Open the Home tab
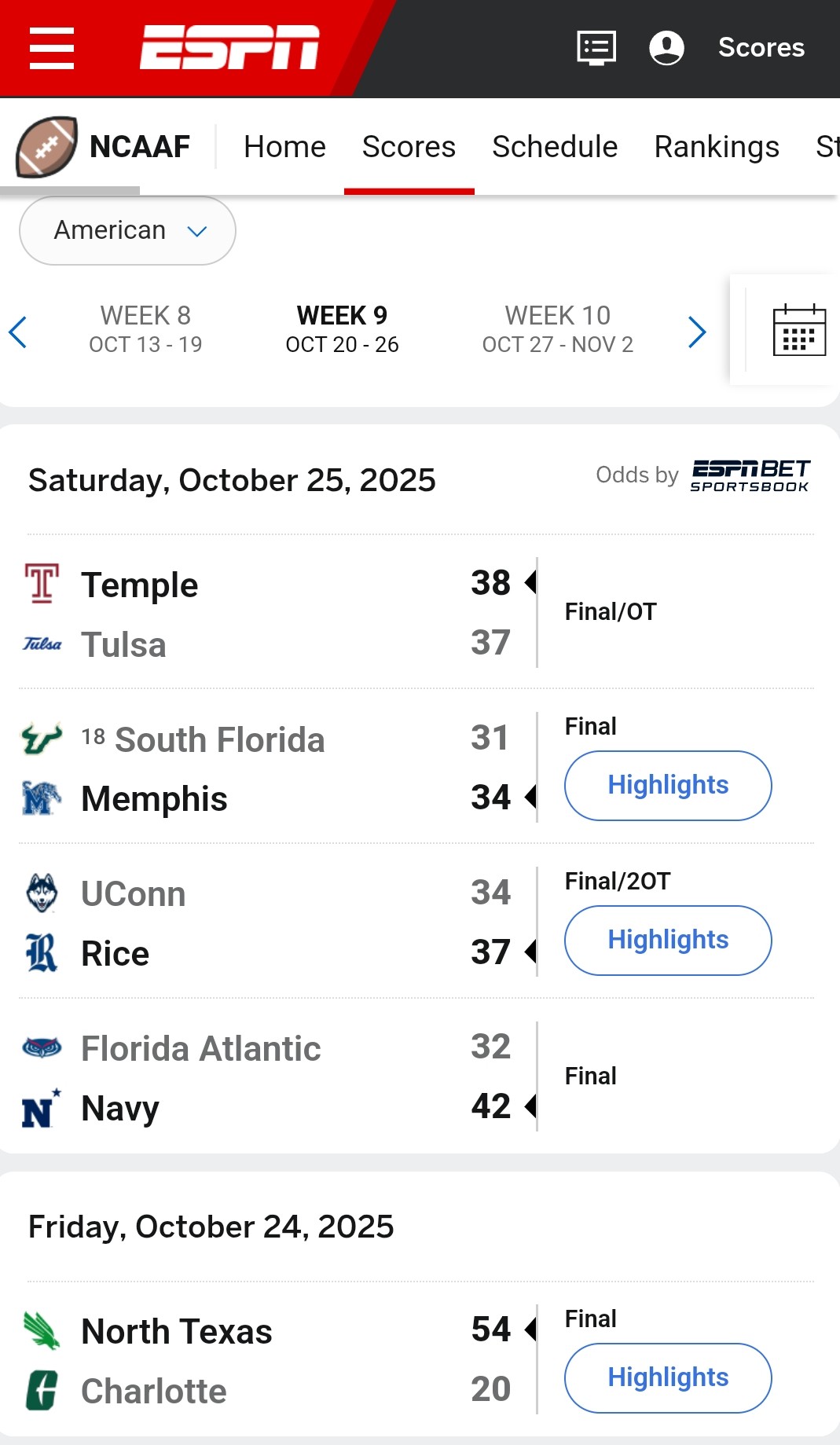840x1445 pixels. coord(284,147)
